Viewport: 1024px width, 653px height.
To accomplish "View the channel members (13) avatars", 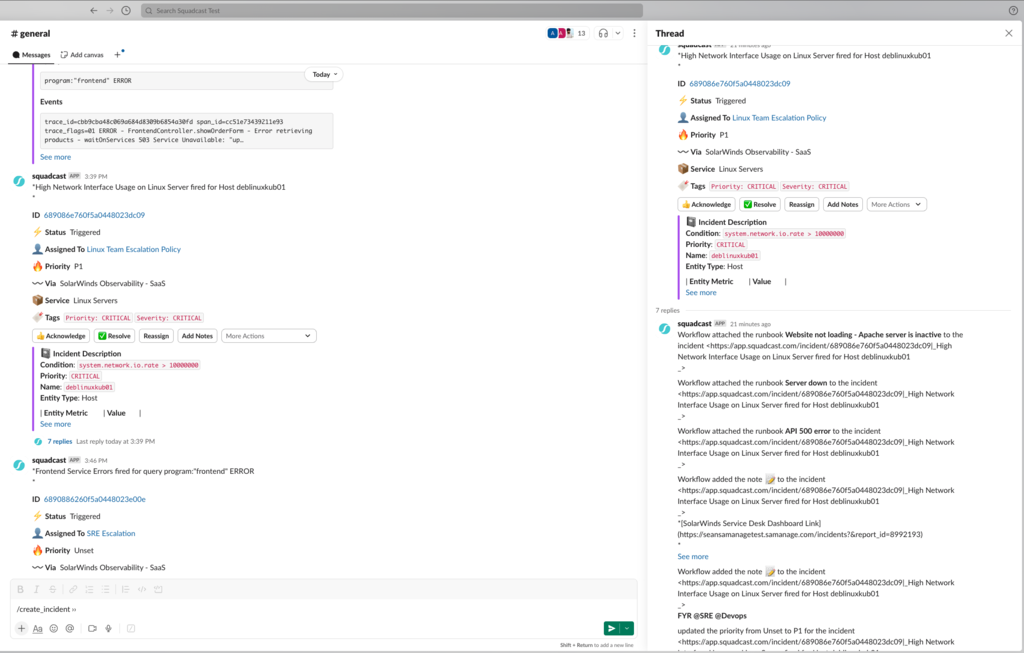I will coord(567,33).
